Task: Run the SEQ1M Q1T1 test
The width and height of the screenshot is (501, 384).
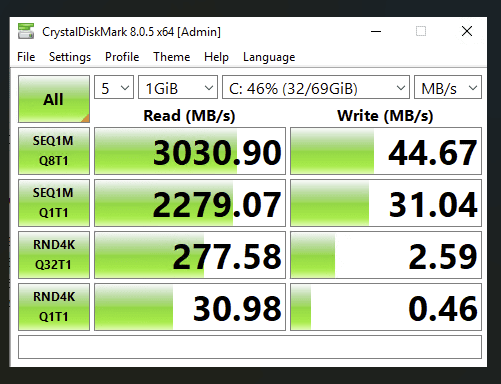Action: click(54, 203)
